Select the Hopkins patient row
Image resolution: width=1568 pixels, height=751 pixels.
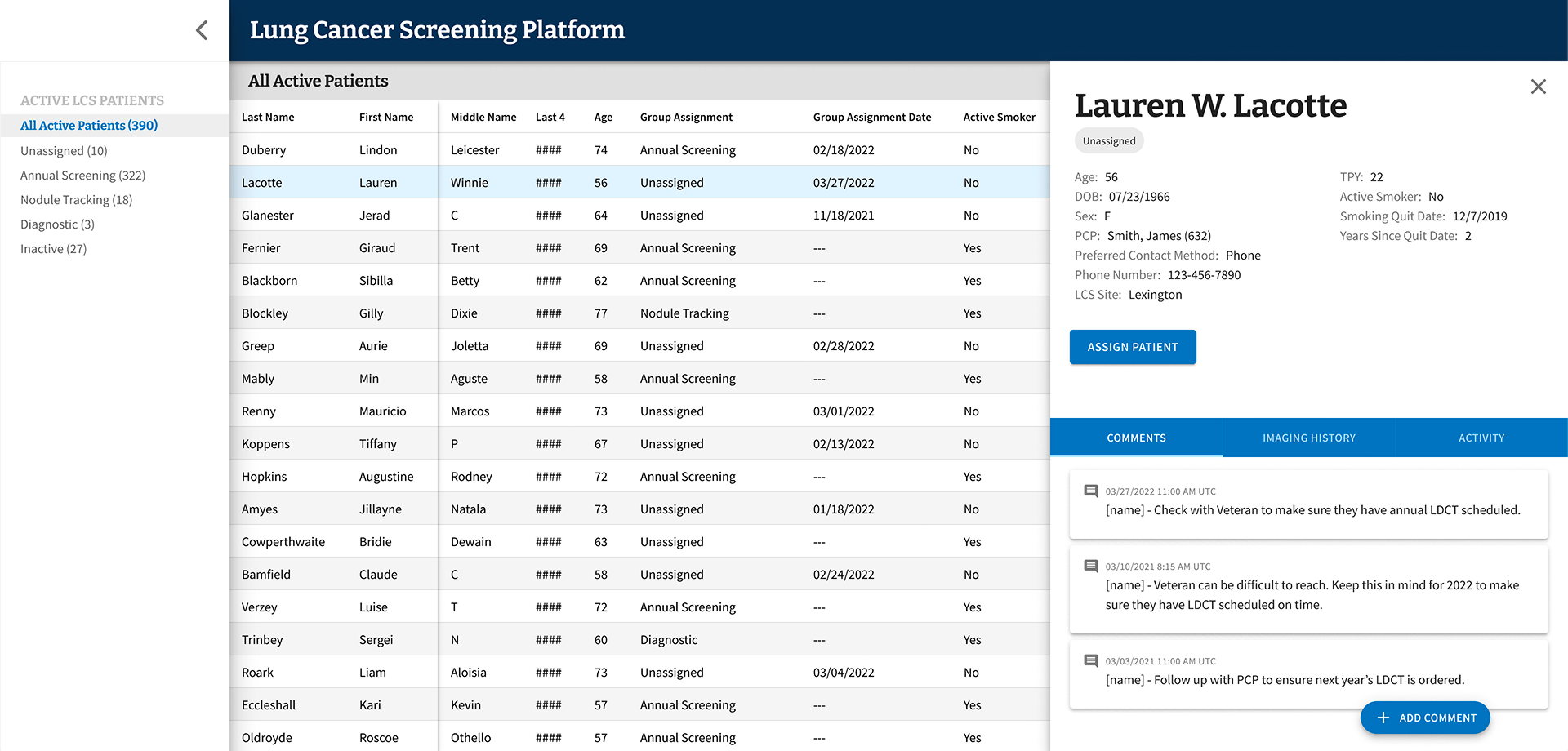coord(639,476)
